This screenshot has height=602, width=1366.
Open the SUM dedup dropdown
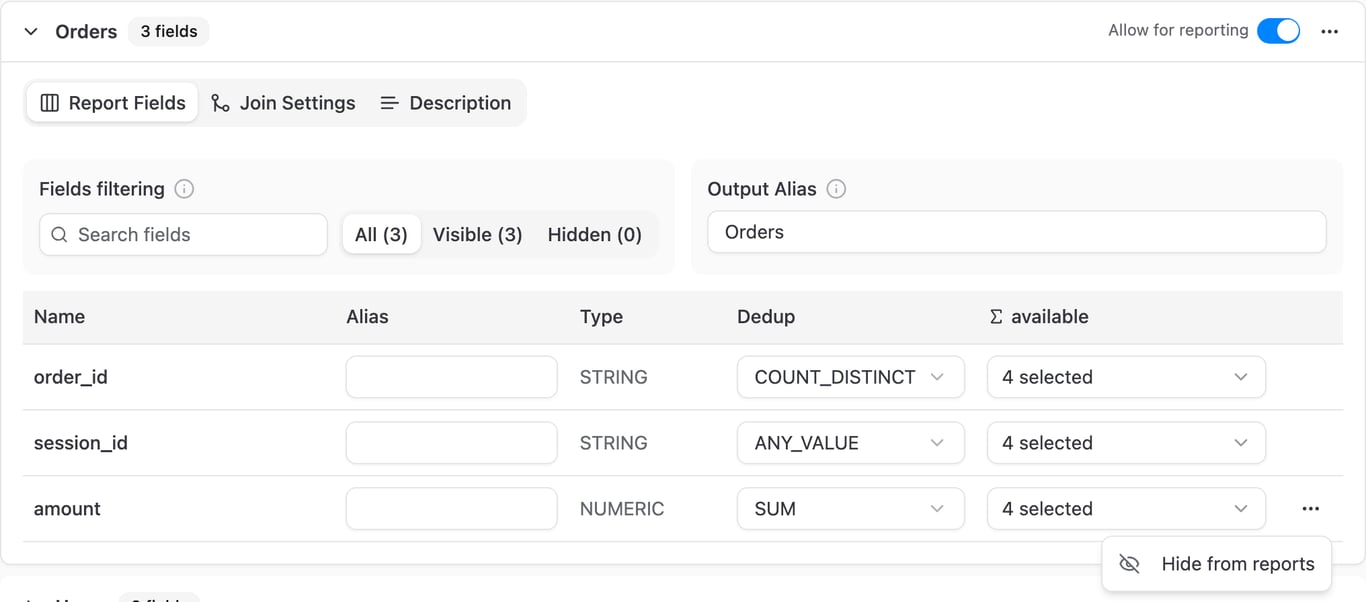coord(851,509)
